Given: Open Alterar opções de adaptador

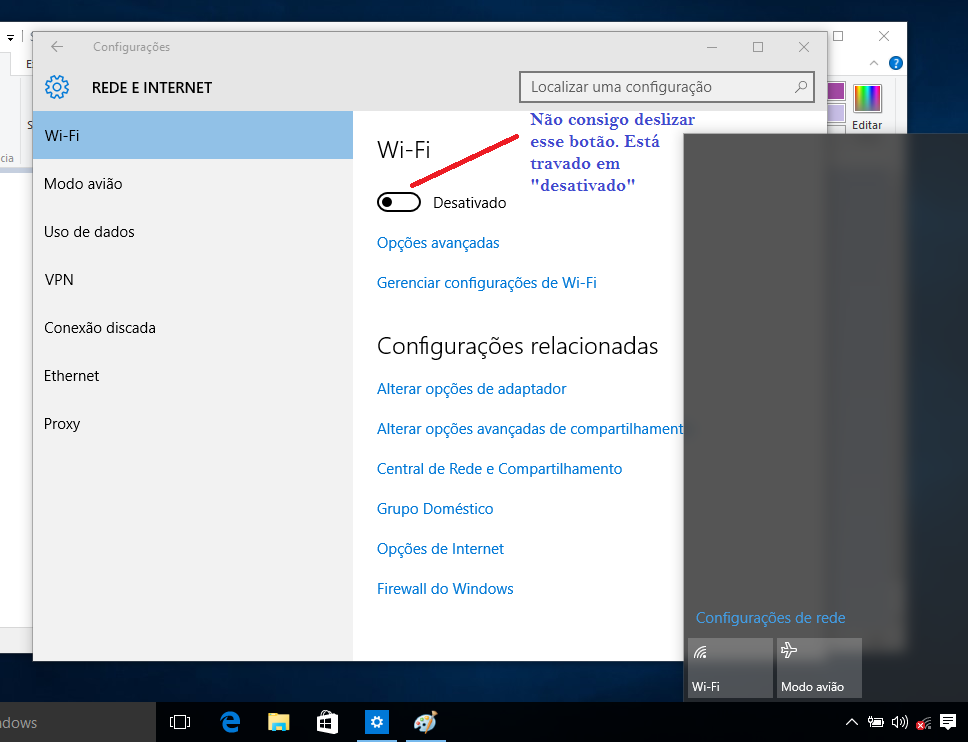Looking at the screenshot, I should (x=471, y=389).
